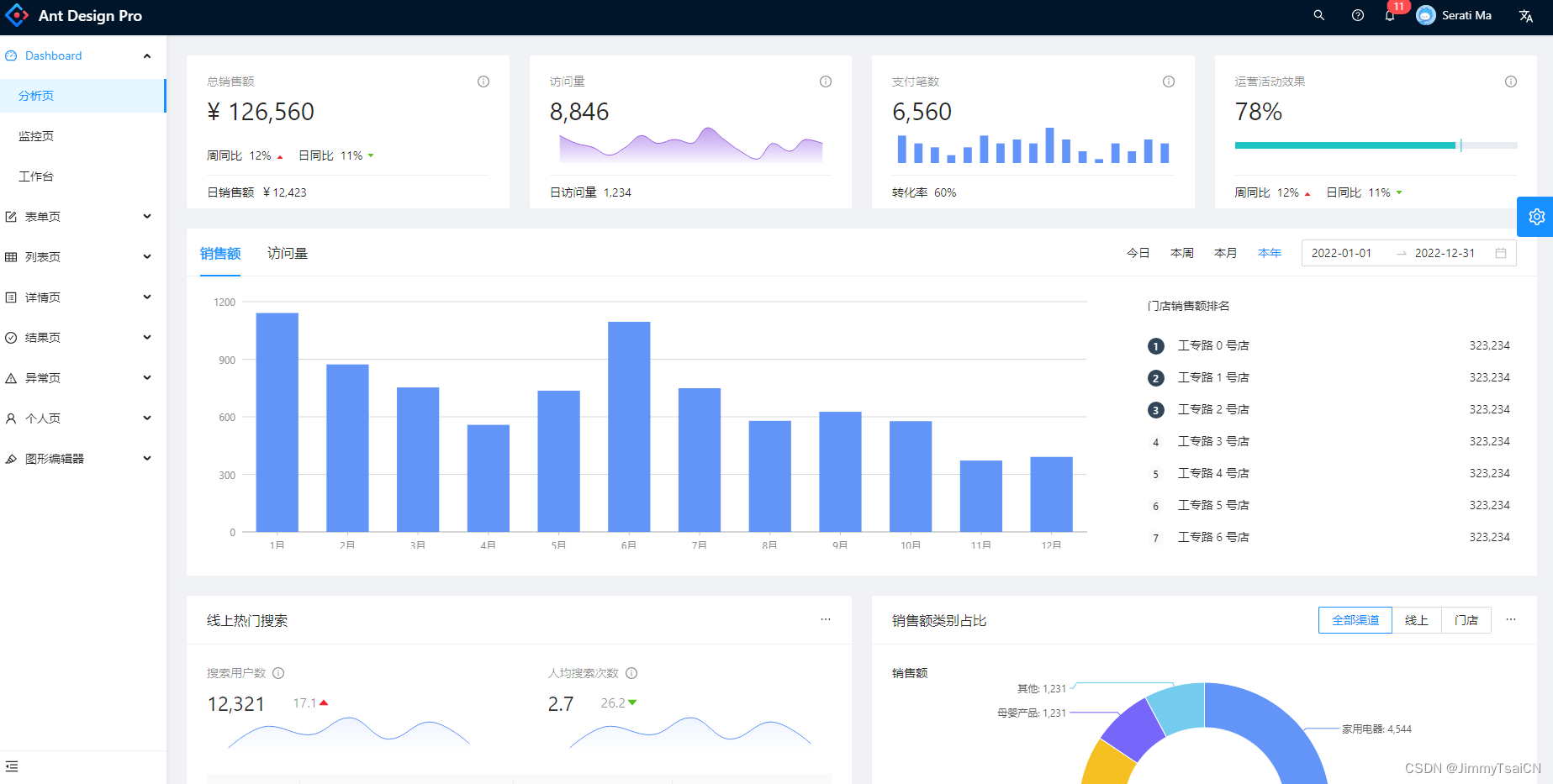Expand the 个人页 submenu
1553x784 pixels.
coord(147,418)
